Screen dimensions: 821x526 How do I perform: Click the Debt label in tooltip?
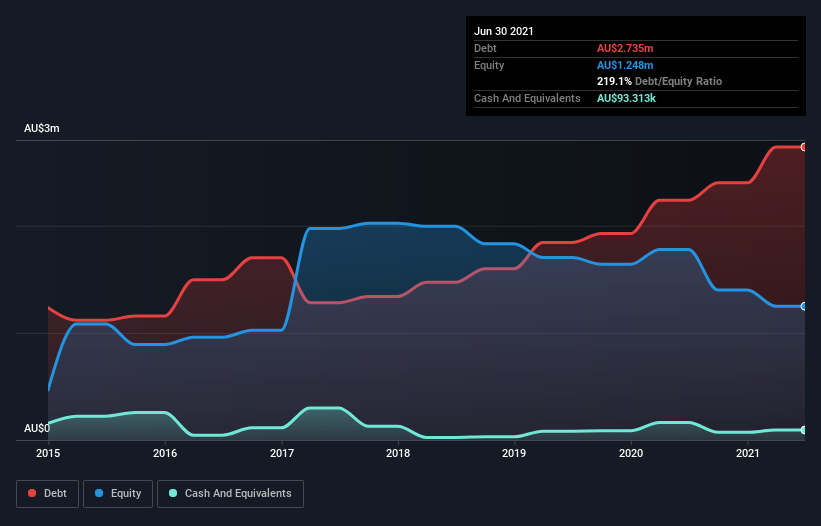pyautogui.click(x=485, y=48)
